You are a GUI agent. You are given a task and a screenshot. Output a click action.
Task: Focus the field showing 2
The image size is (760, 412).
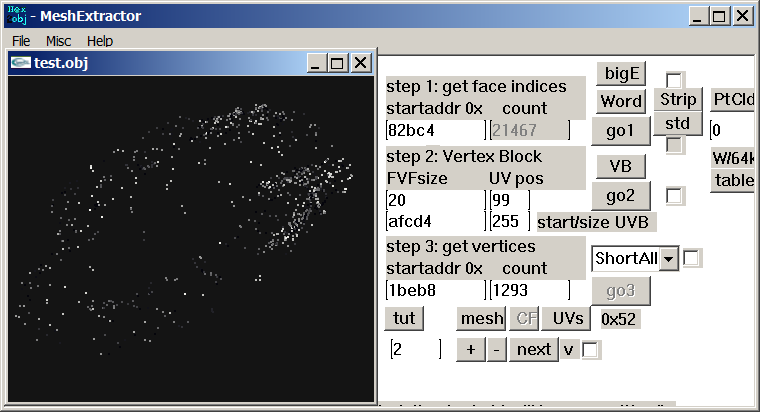pyautogui.click(x=416, y=349)
